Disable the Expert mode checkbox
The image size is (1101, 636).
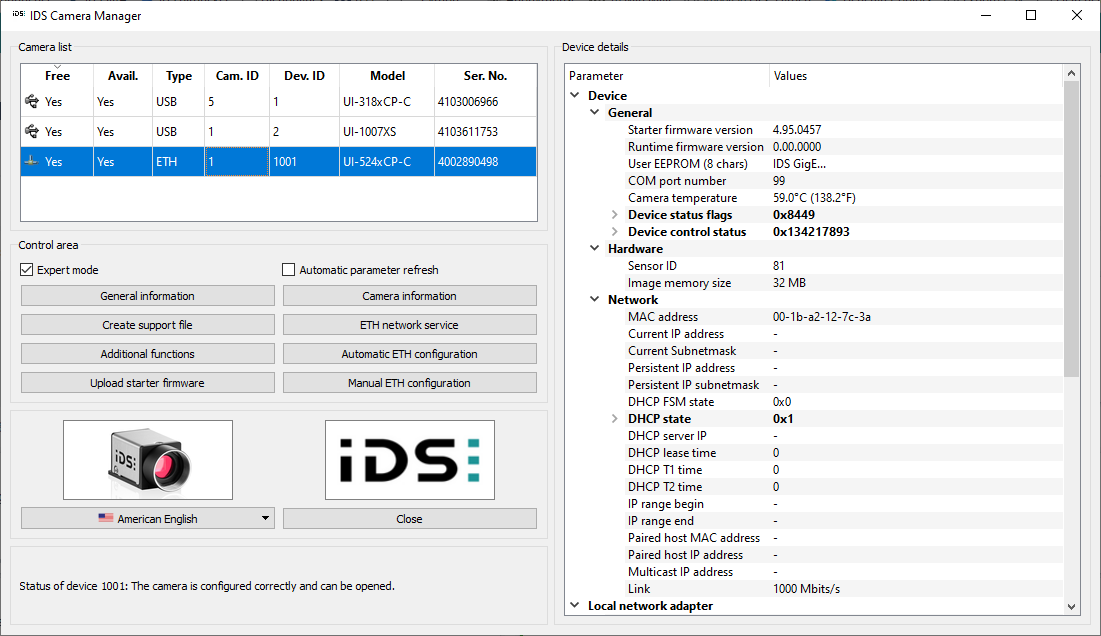[x=27, y=270]
